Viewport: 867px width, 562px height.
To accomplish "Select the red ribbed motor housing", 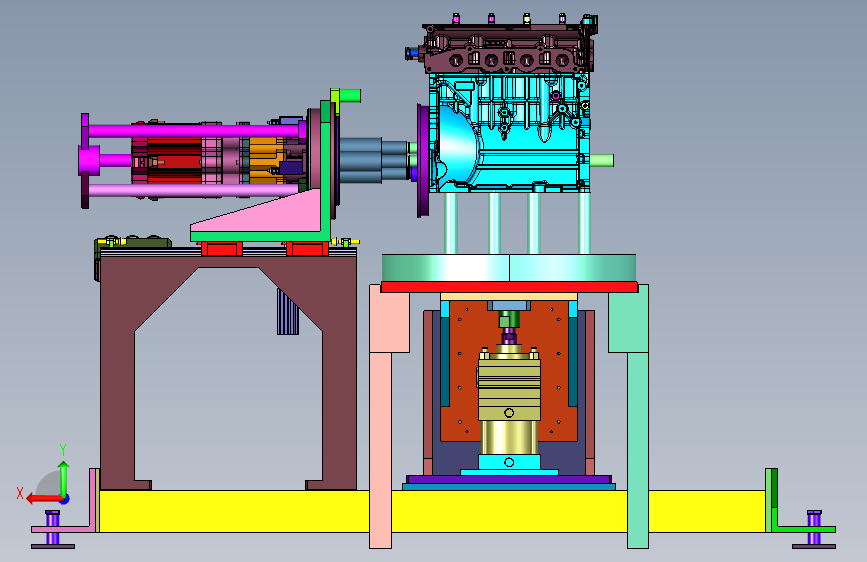I will (174, 162).
